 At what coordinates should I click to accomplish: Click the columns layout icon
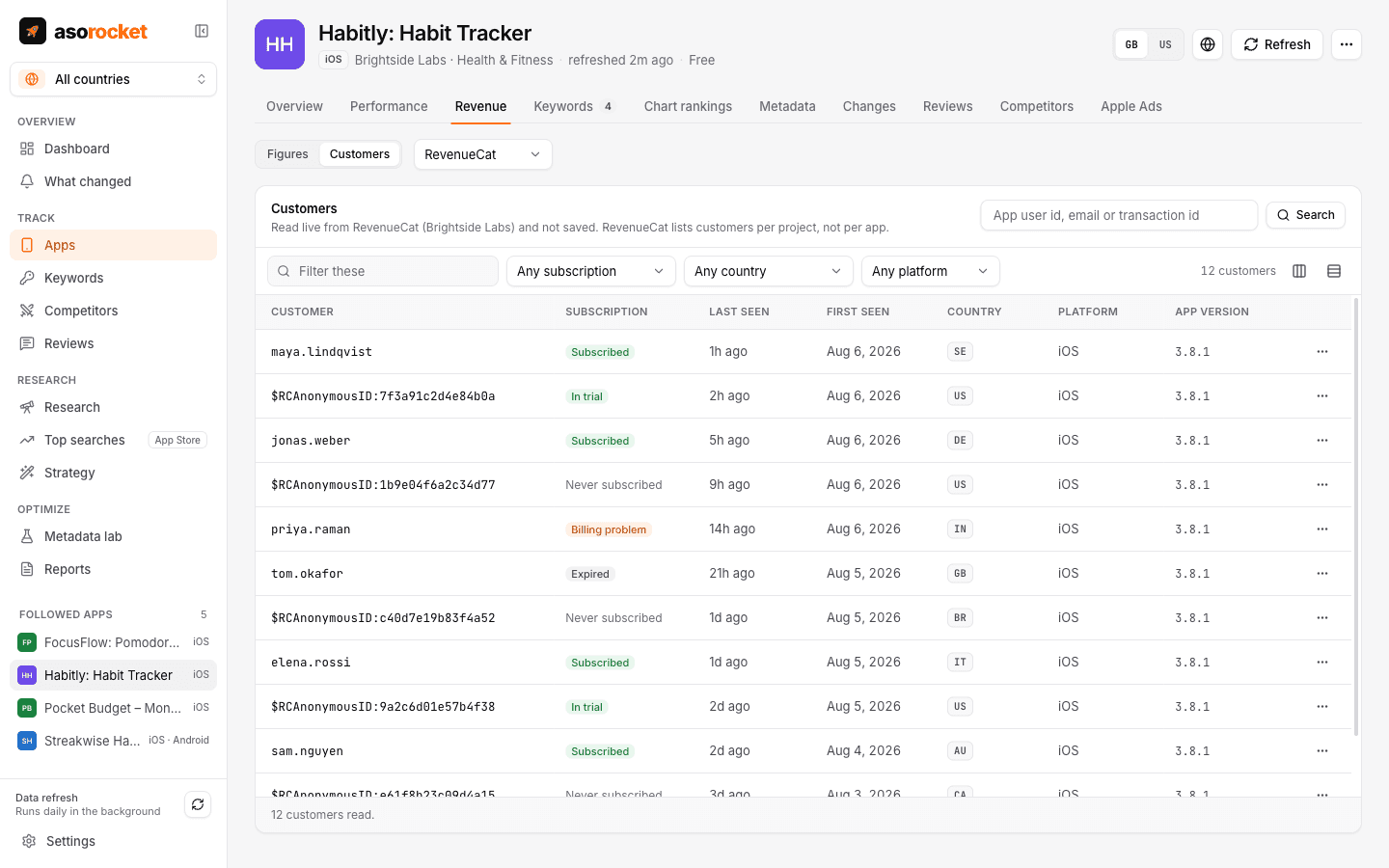coord(1299,271)
